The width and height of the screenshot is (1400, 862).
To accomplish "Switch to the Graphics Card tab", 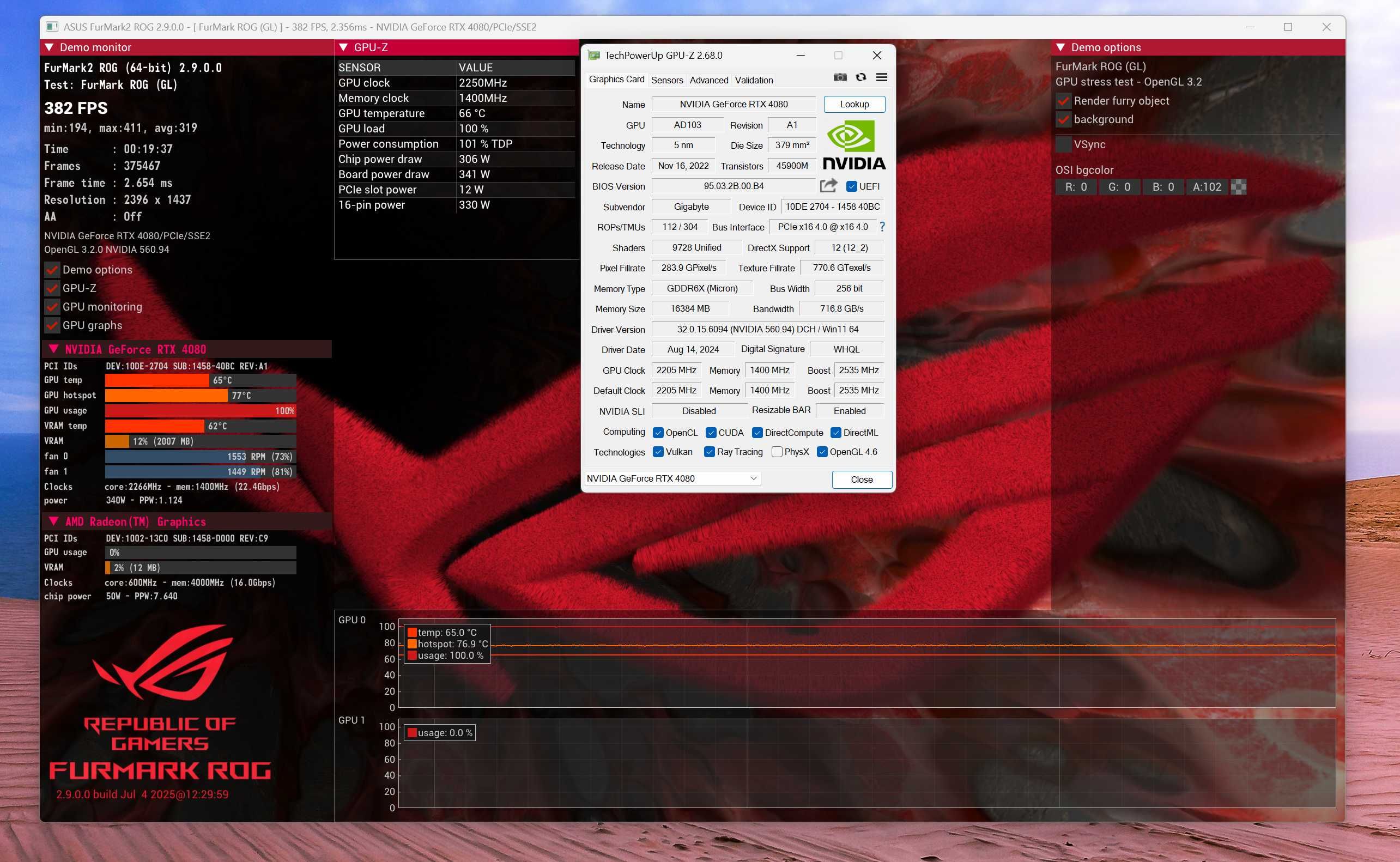I will 616,79.
